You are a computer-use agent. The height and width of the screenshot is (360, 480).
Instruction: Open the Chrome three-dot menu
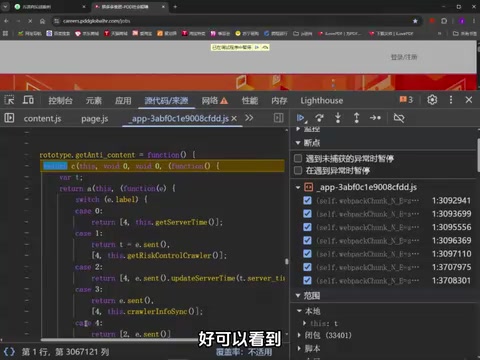click(x=474, y=21)
